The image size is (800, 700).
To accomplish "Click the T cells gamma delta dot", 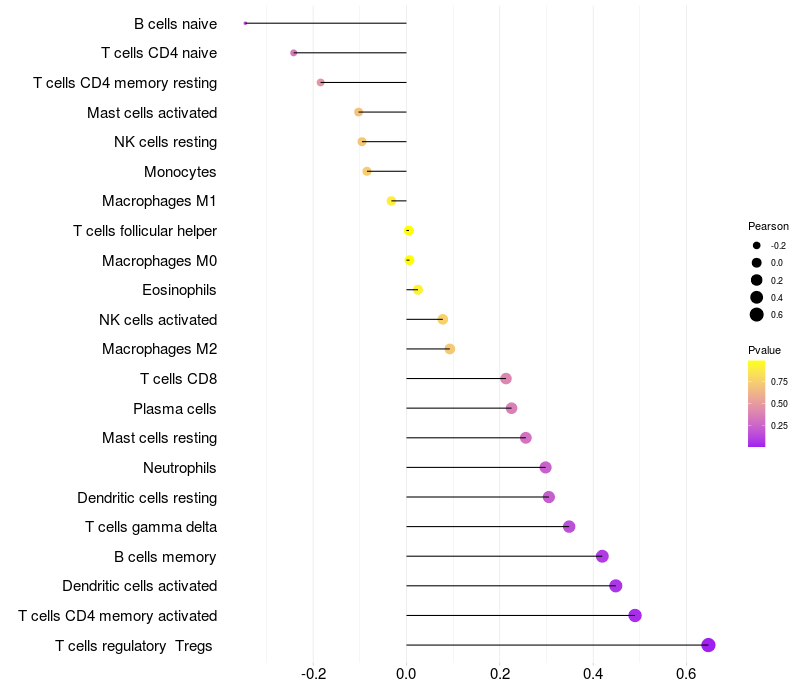I will pyautogui.click(x=569, y=527).
